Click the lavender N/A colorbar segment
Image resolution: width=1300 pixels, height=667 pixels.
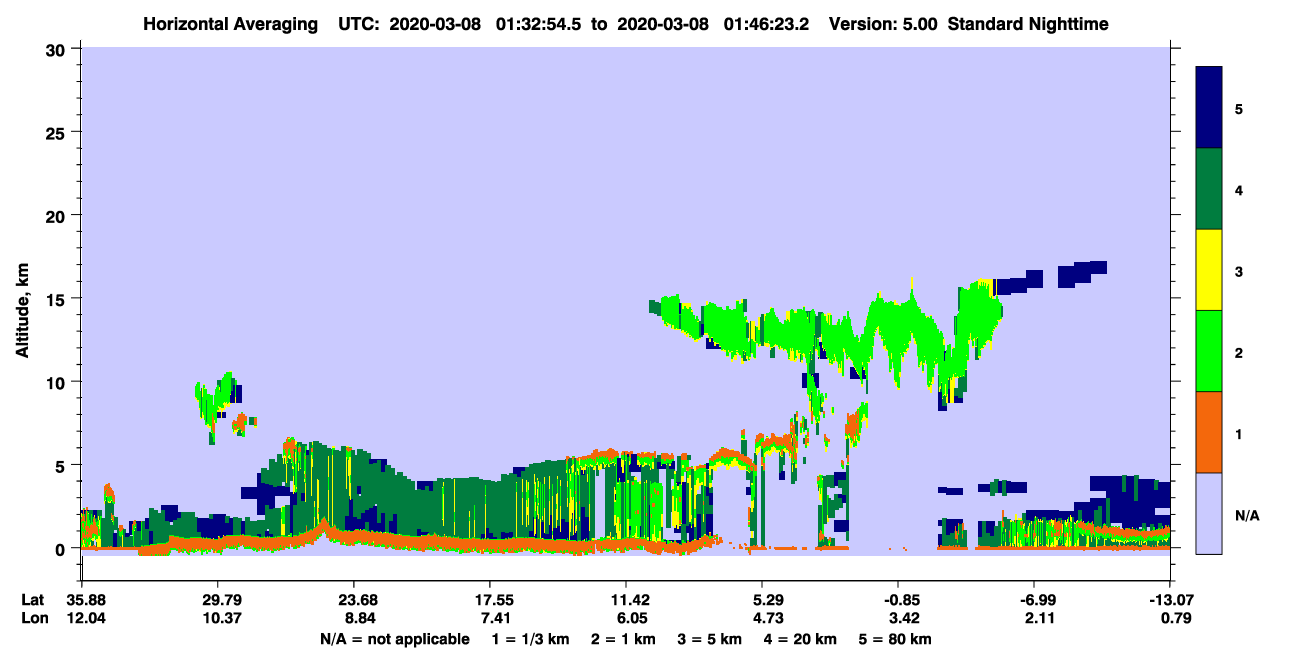1210,512
